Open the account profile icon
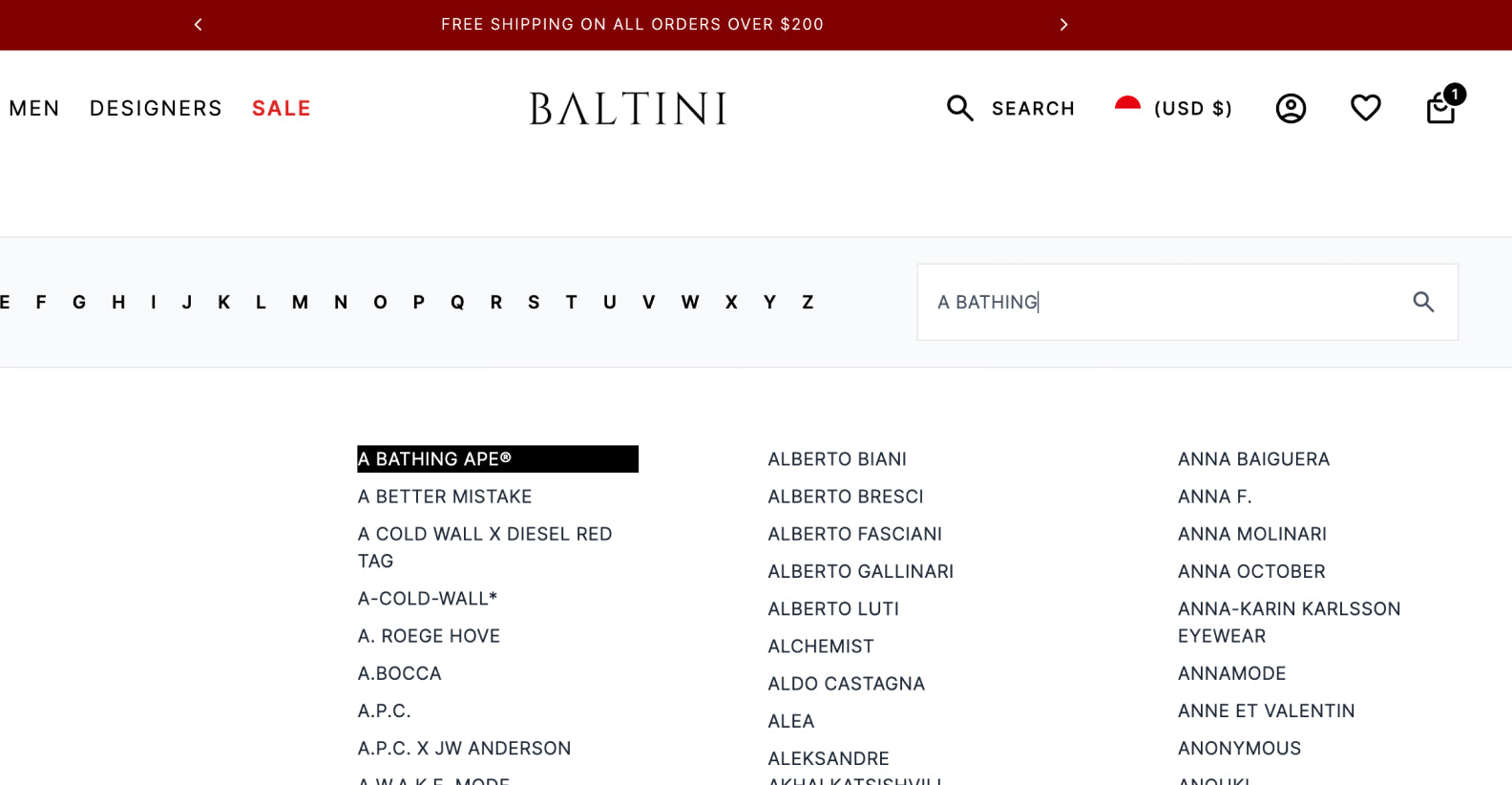This screenshot has width=1512, height=785. 1291,109
